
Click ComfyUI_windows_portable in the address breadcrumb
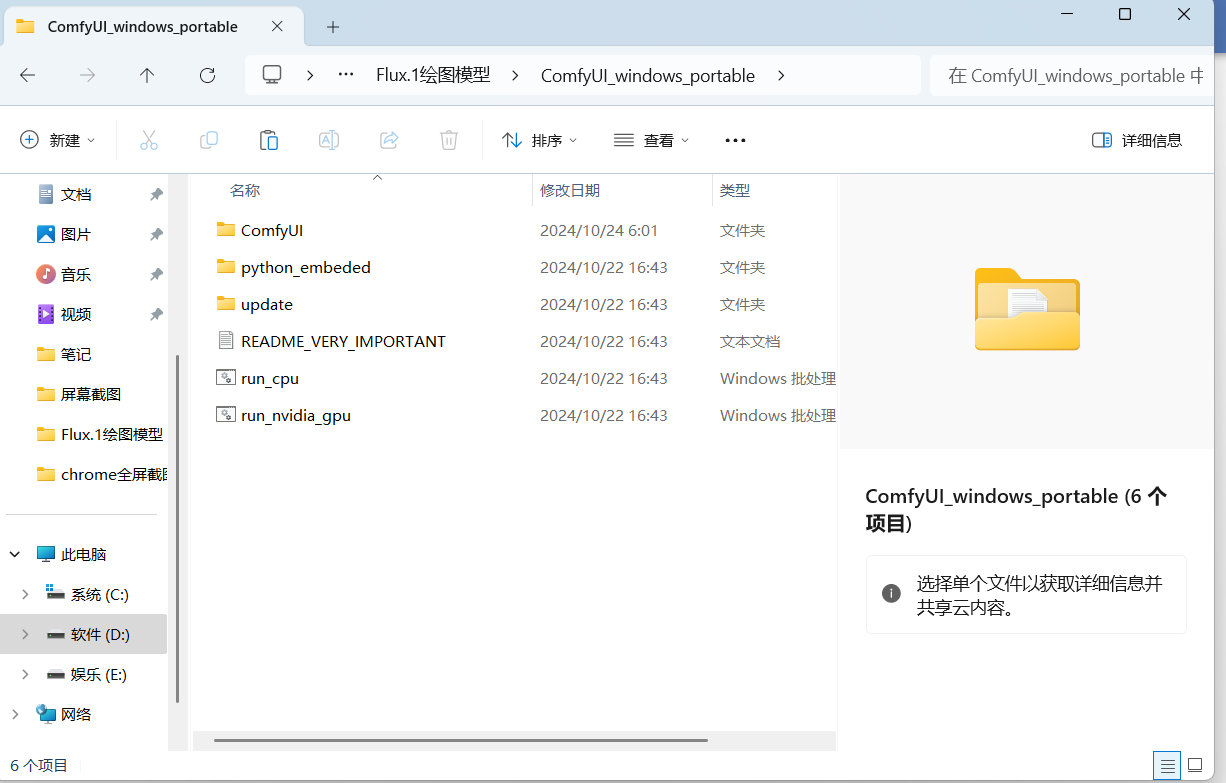click(x=648, y=75)
